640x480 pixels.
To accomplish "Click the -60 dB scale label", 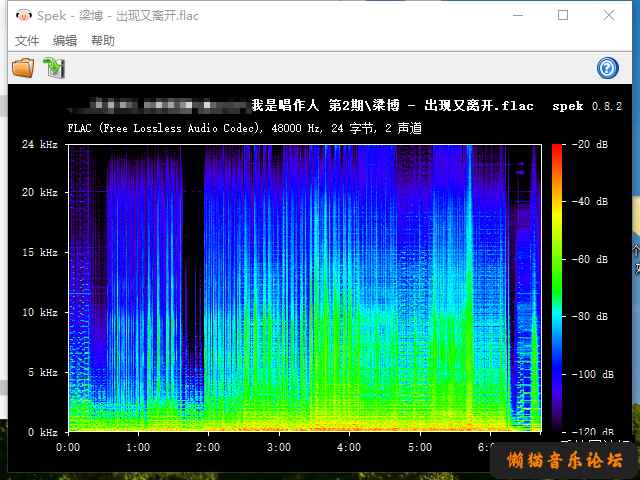I will [x=590, y=259].
